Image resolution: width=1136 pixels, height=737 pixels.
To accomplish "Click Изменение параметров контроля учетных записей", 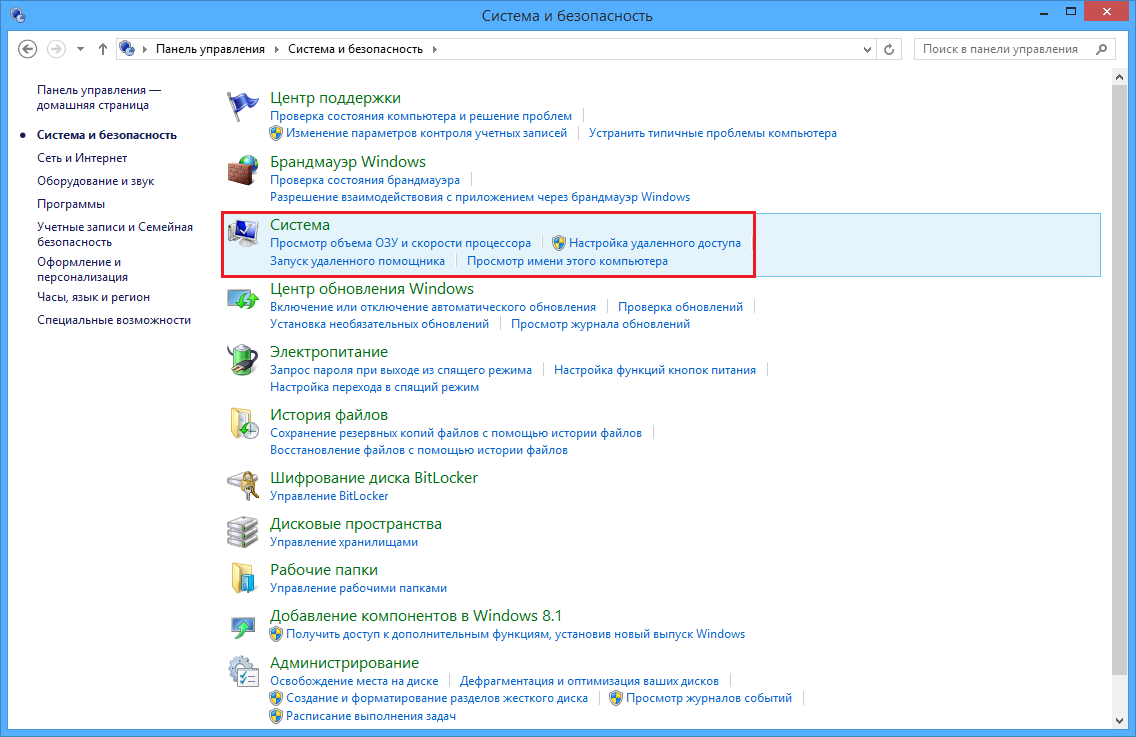I will [x=426, y=133].
